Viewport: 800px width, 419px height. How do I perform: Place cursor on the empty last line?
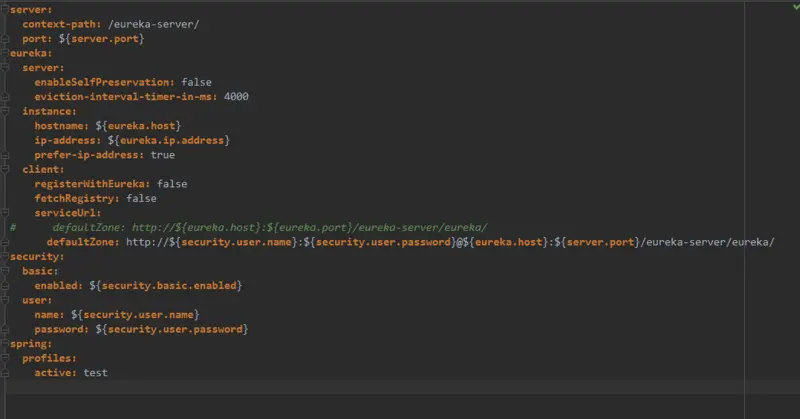pyautogui.click(x=374, y=387)
